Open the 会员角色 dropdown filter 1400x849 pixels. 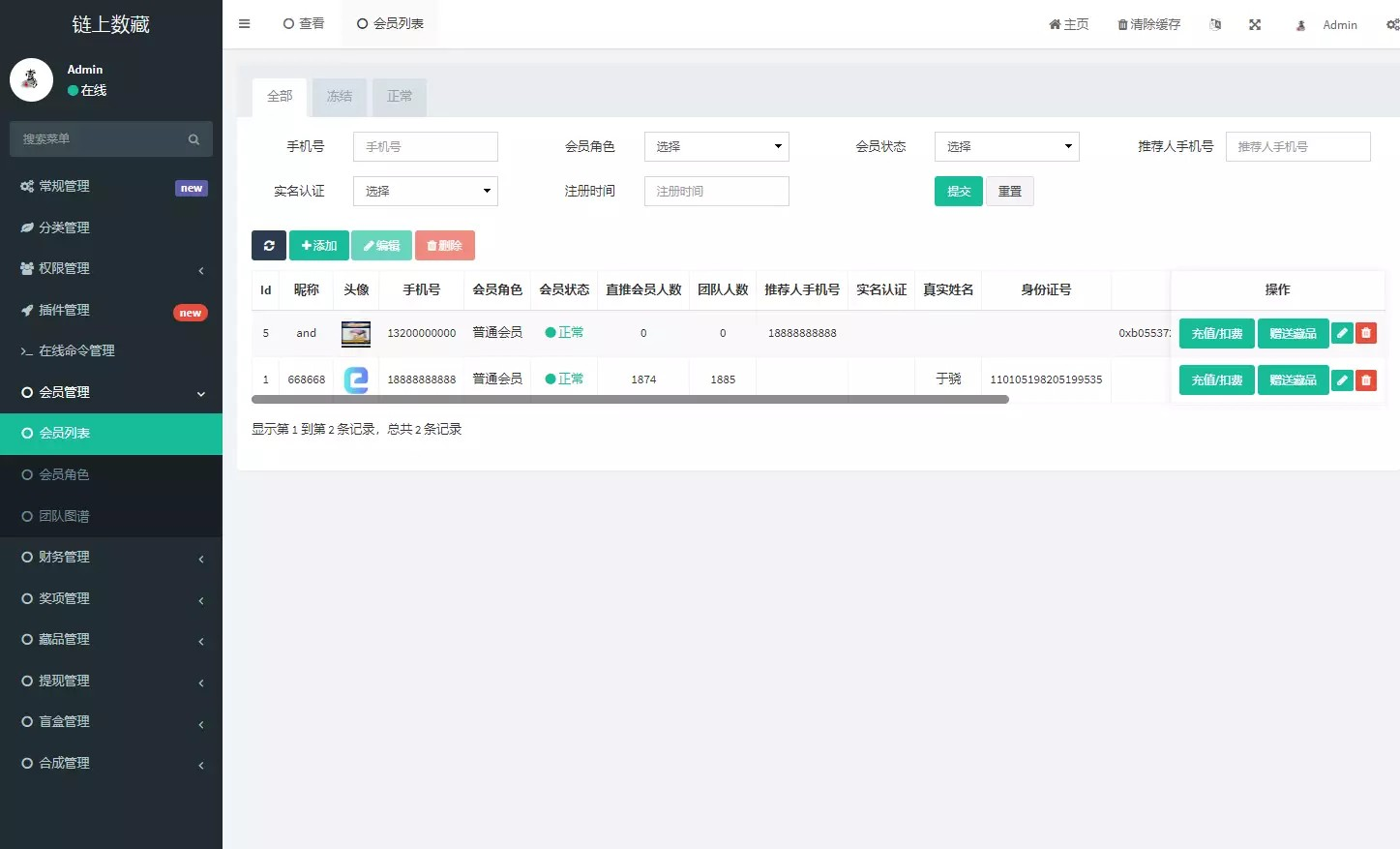(x=716, y=147)
